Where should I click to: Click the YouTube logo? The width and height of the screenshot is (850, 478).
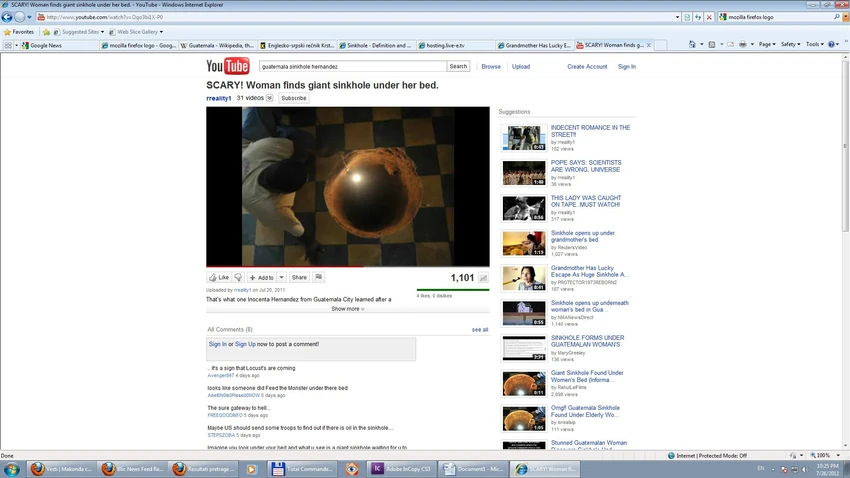click(x=228, y=66)
